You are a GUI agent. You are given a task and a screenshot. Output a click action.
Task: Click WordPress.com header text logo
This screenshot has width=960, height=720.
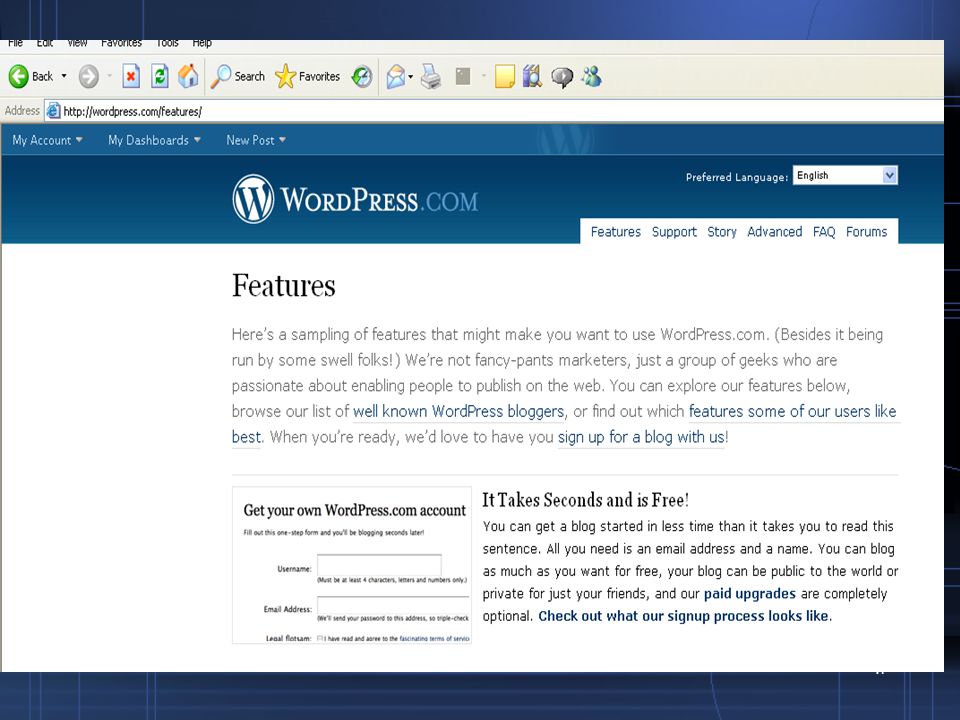click(379, 200)
